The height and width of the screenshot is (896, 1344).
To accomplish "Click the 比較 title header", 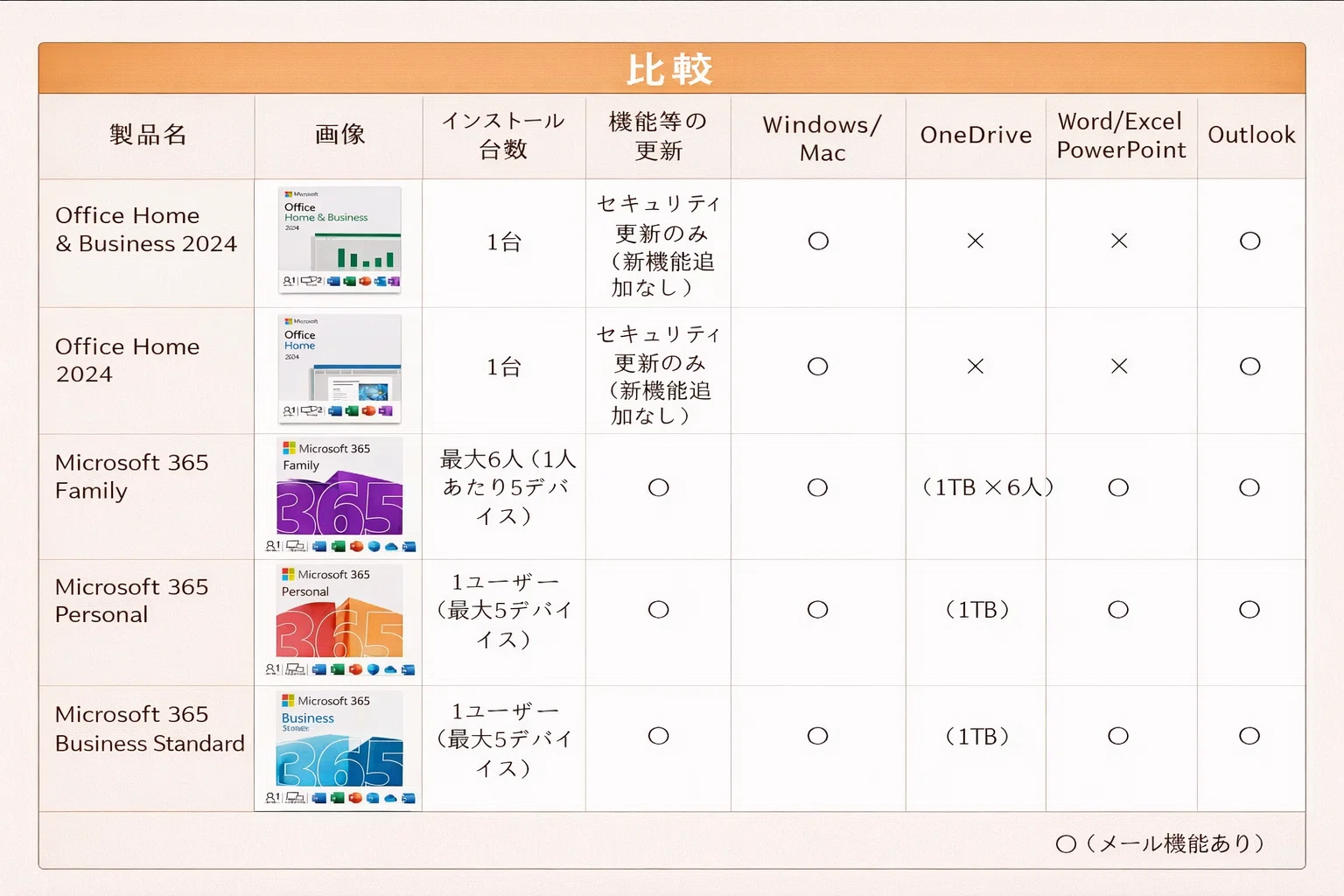I will point(670,69).
